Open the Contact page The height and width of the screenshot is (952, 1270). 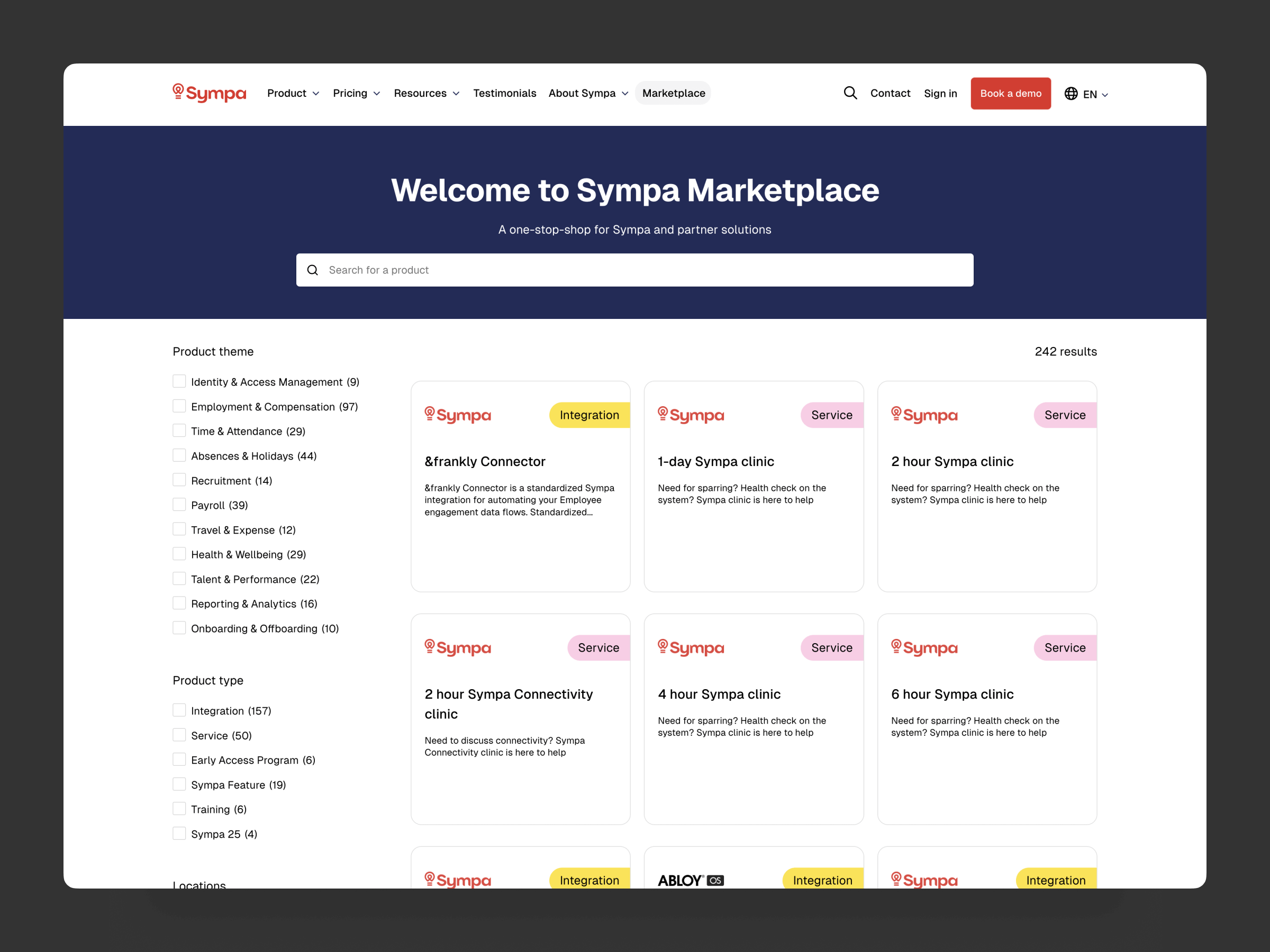tap(890, 93)
